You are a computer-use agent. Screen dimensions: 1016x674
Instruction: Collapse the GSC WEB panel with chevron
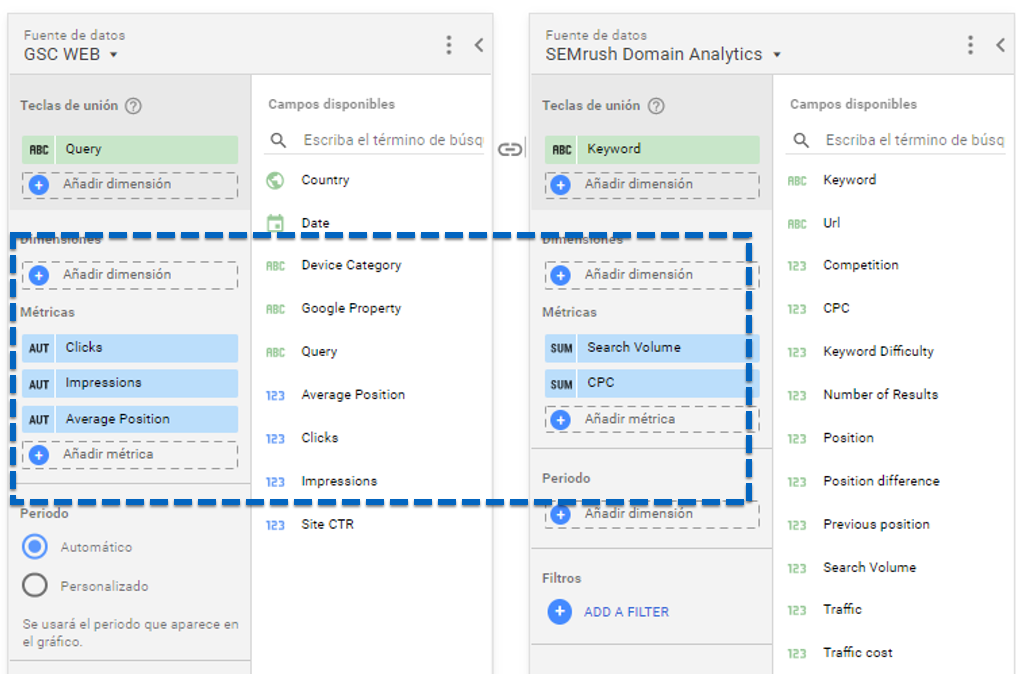coord(478,45)
